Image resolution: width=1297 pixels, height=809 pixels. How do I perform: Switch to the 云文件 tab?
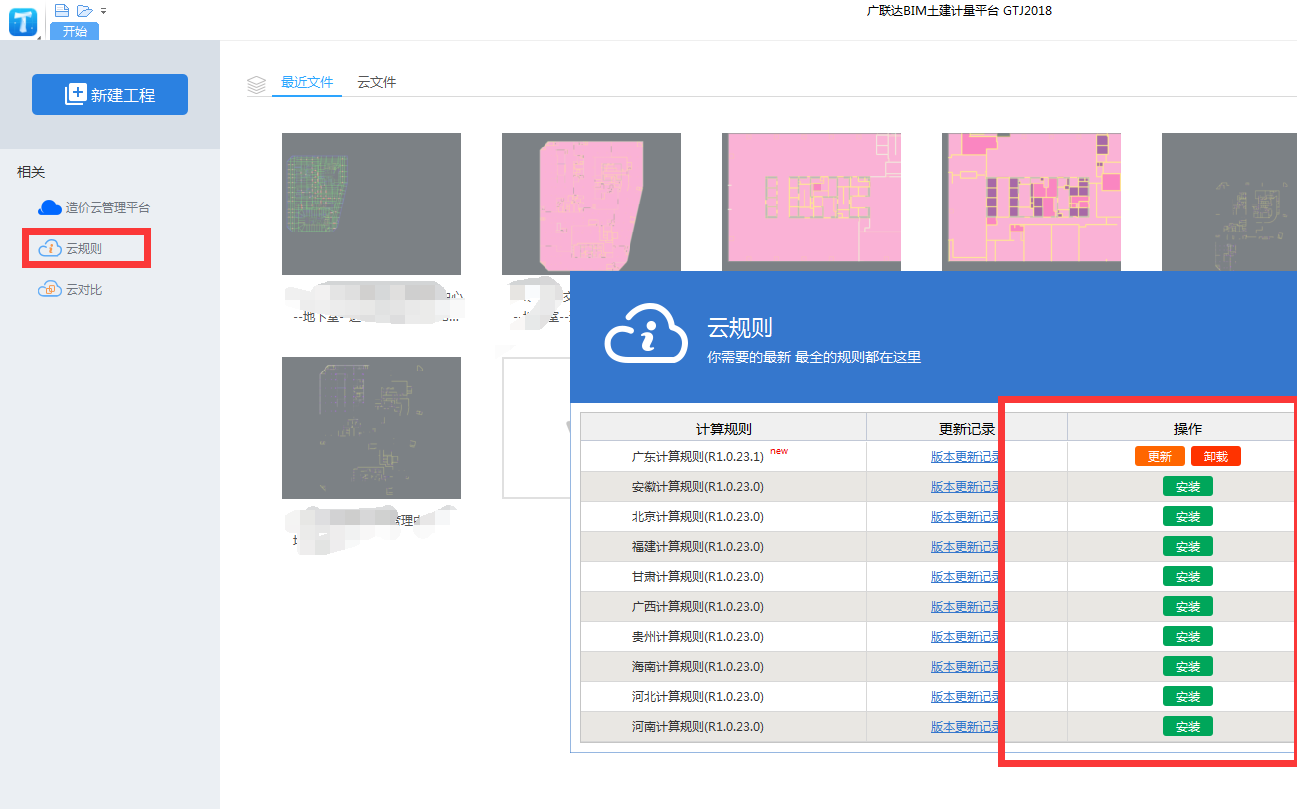pos(377,82)
